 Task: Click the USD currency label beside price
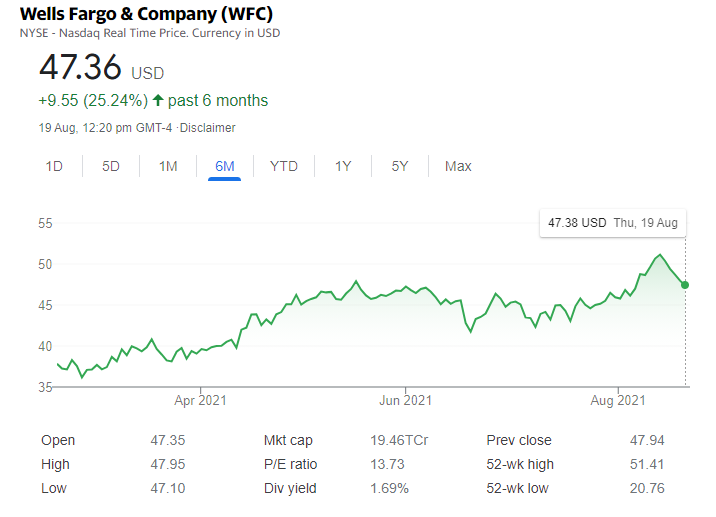coord(147,74)
